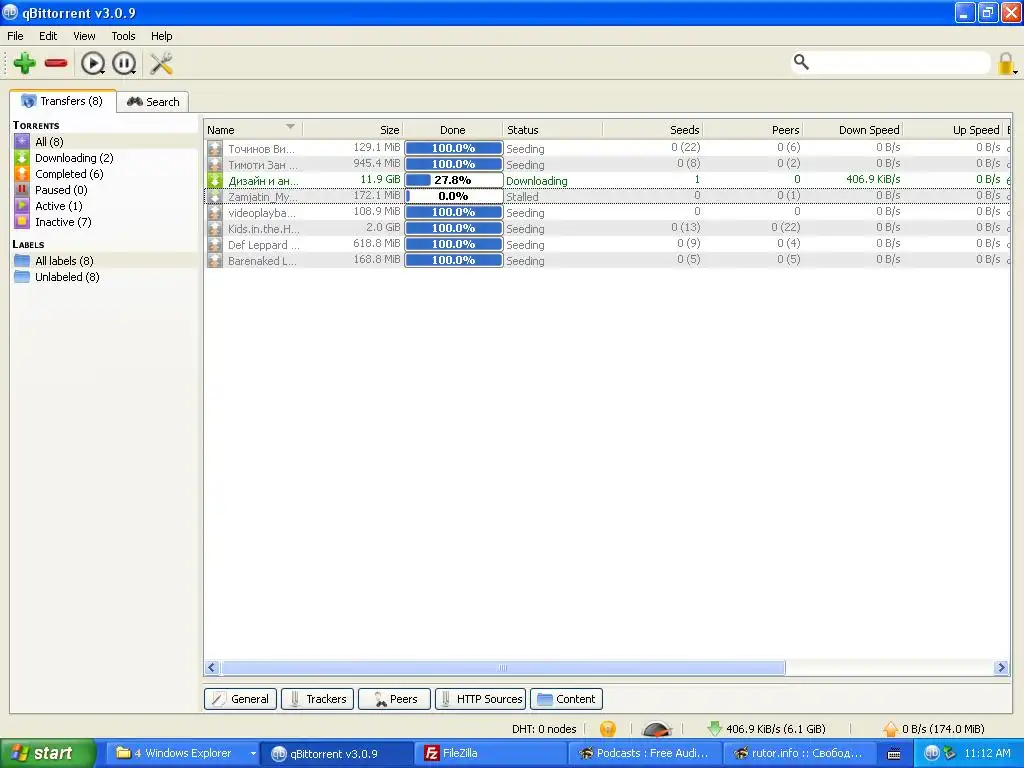The image size is (1024, 768).
Task: Select All labels (8) folder
Action: coord(64,261)
